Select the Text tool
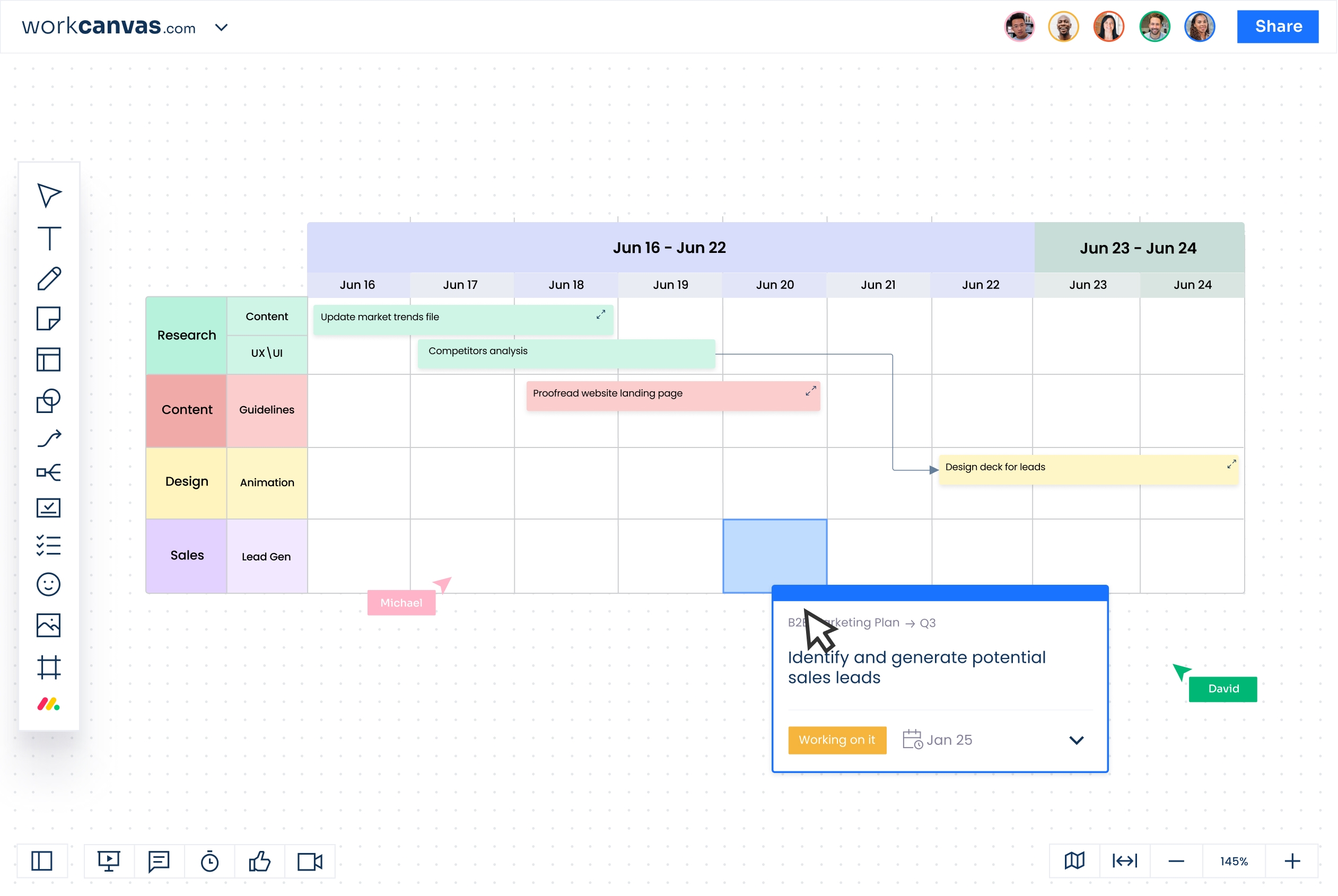Screen dimensions: 1338x896 49,238
